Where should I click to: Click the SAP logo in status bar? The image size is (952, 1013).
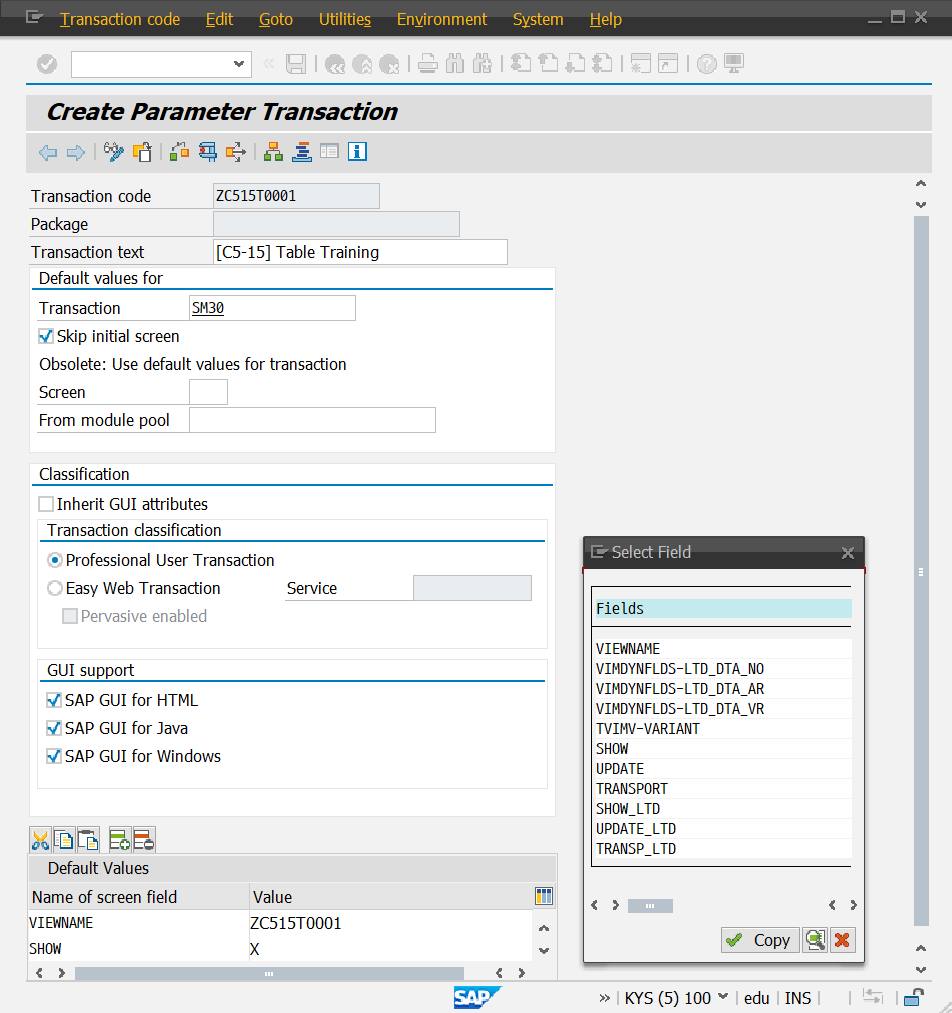coord(477,997)
